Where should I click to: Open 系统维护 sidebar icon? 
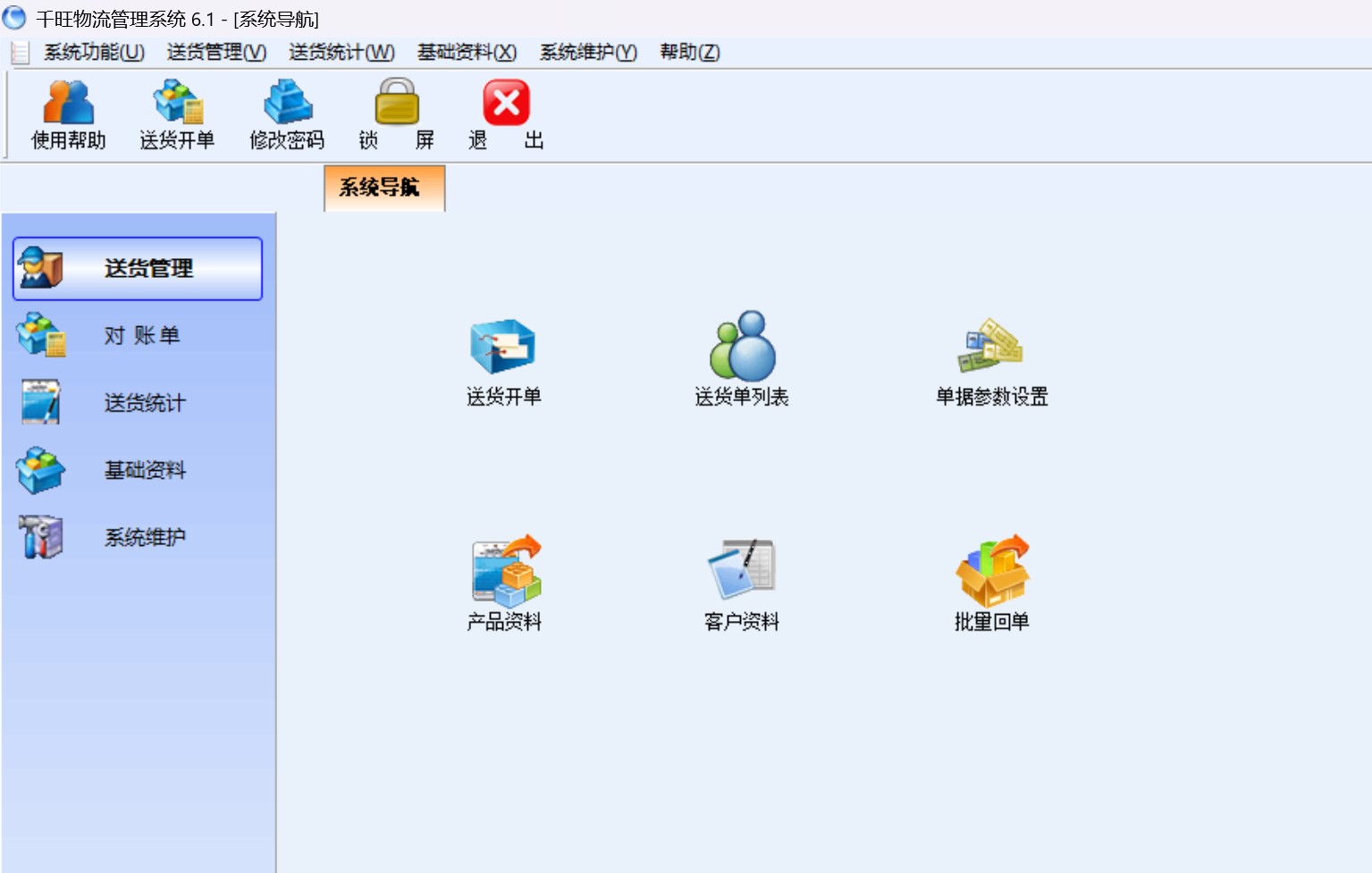click(x=41, y=537)
